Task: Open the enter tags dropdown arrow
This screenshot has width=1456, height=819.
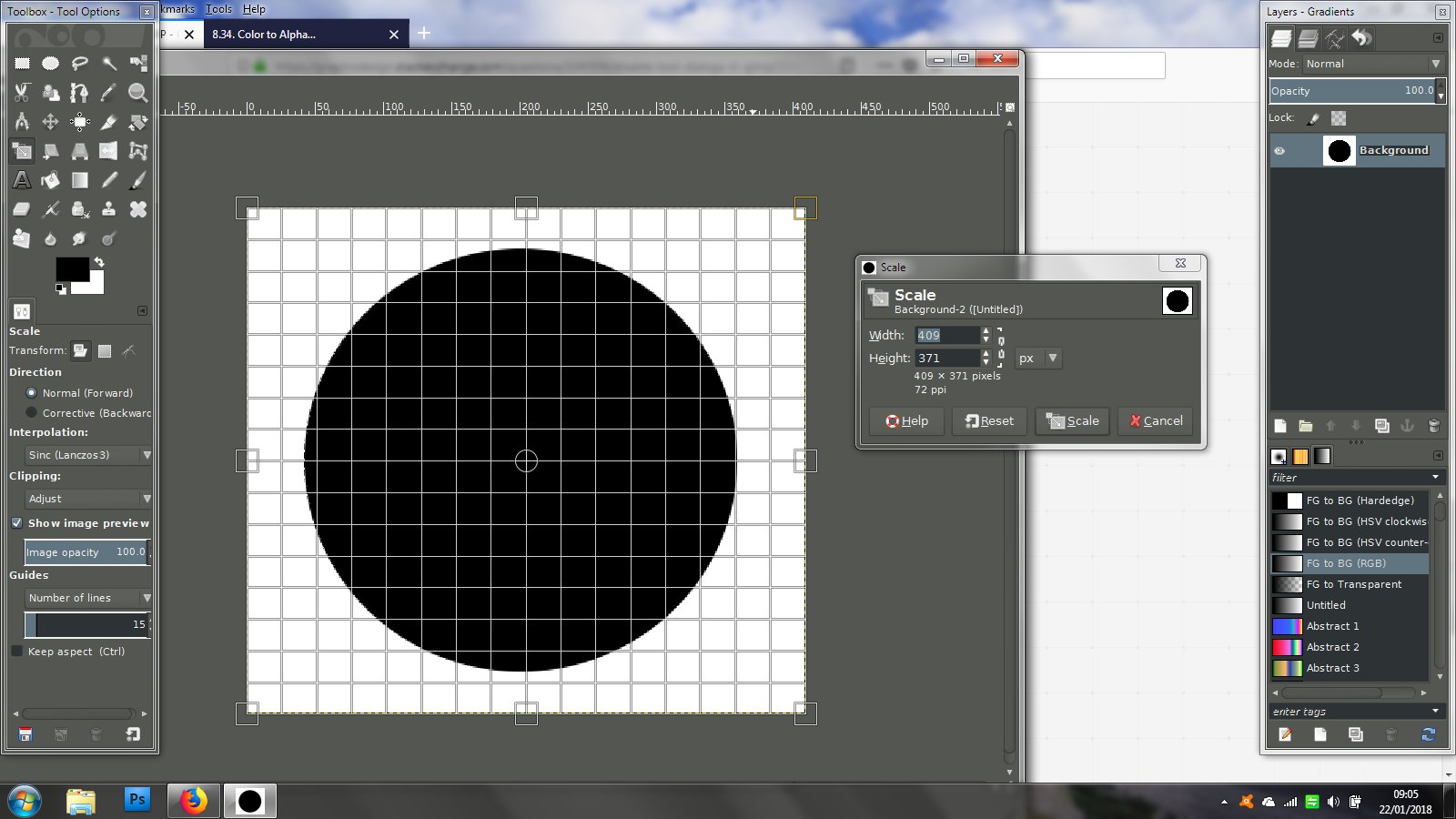Action: pyautogui.click(x=1436, y=712)
